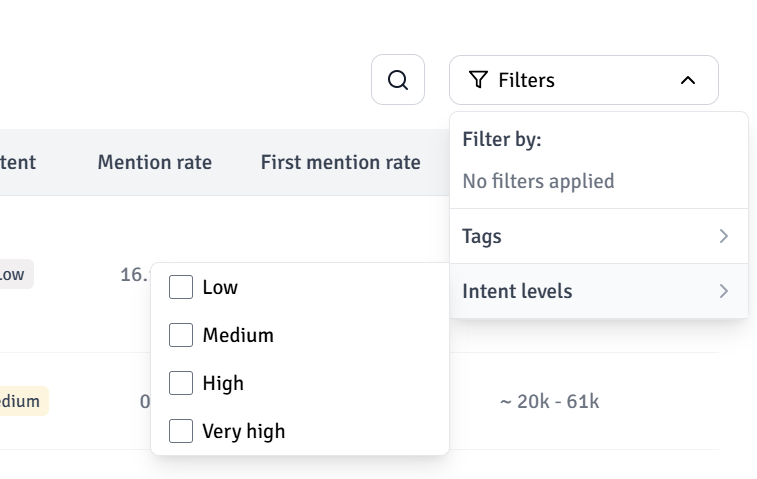Sort by Mention rate column header

pos(154,162)
